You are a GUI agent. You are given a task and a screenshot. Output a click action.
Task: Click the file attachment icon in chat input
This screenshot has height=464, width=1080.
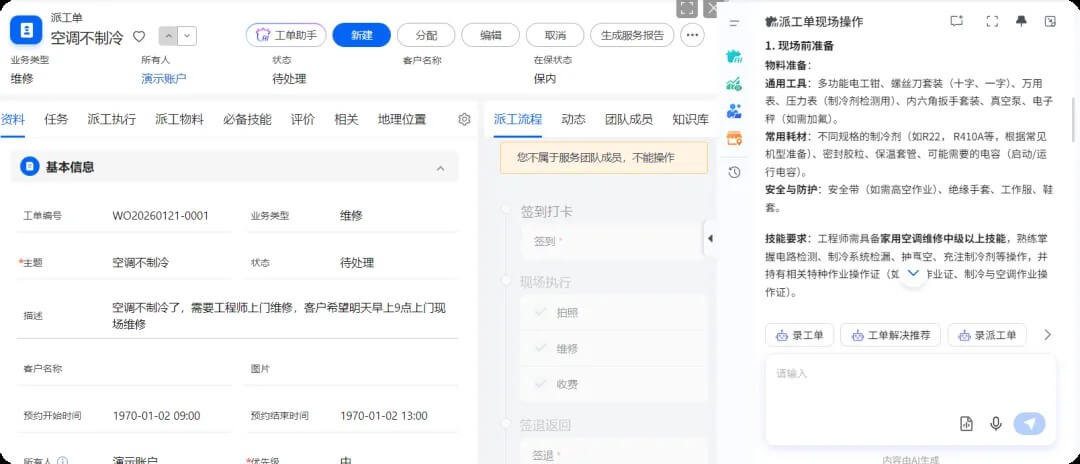pyautogui.click(x=966, y=424)
